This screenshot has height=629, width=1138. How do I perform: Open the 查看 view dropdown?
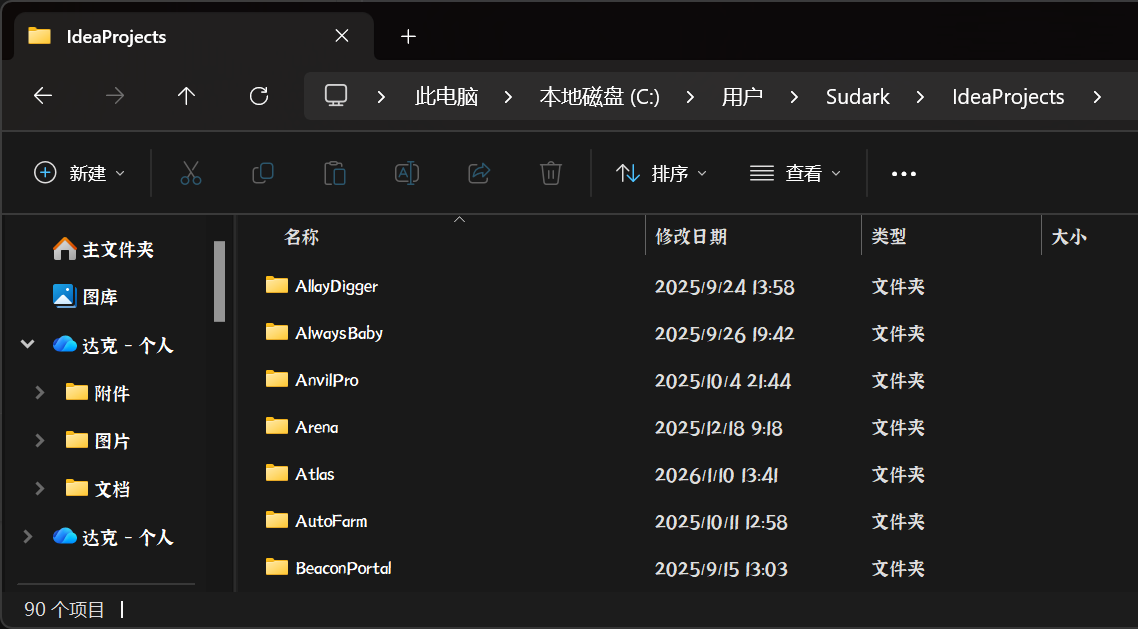tap(795, 173)
